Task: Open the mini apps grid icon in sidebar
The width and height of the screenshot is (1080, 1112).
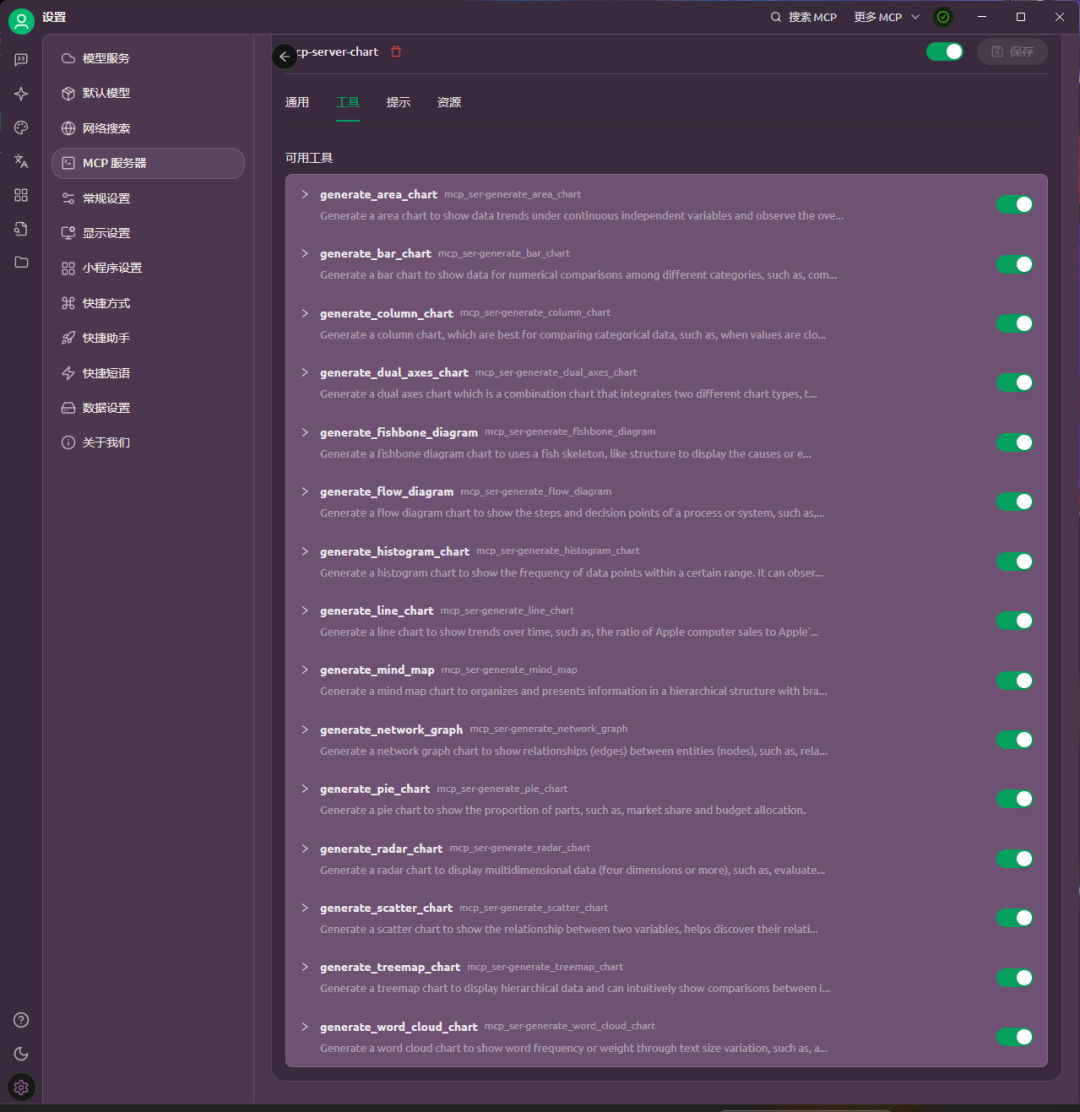Action: 21,195
